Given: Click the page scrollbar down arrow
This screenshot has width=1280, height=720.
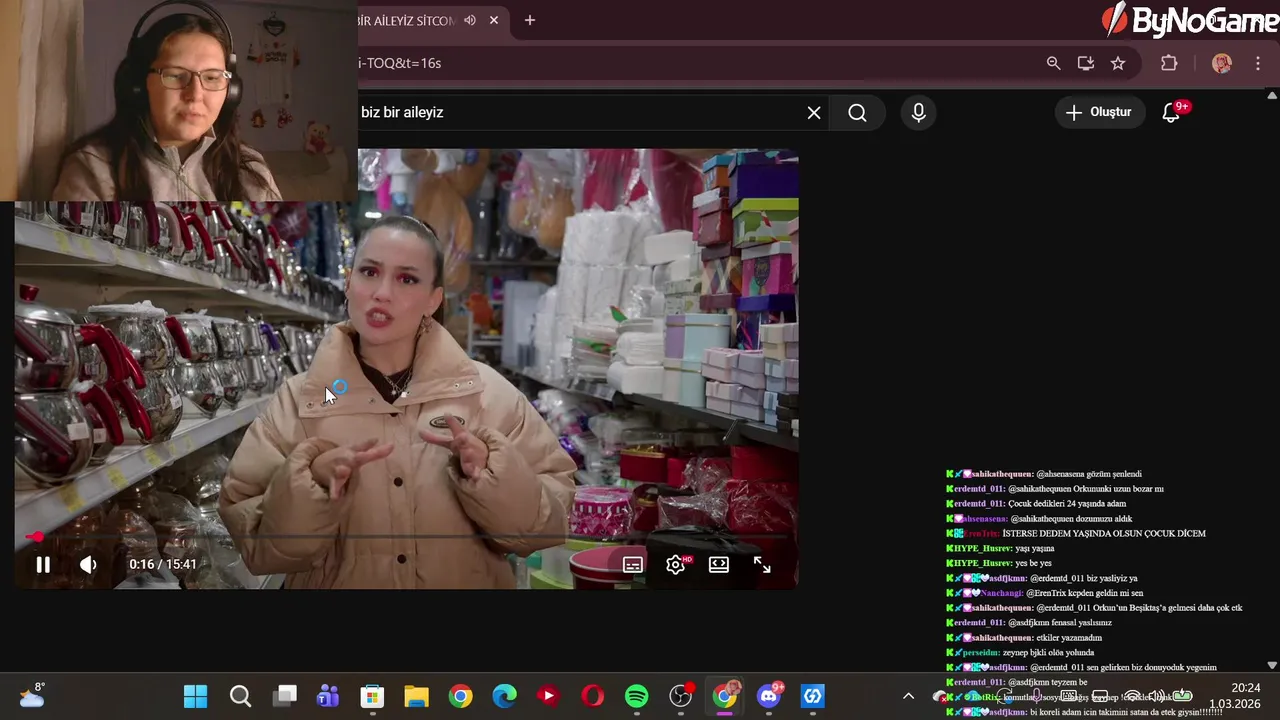Looking at the screenshot, I should [x=1272, y=665].
